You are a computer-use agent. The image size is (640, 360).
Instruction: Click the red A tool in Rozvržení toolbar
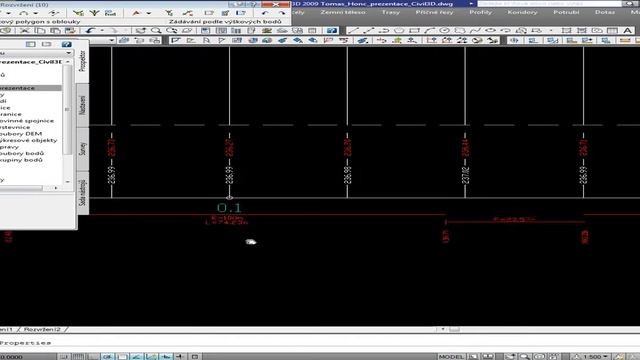point(136,13)
